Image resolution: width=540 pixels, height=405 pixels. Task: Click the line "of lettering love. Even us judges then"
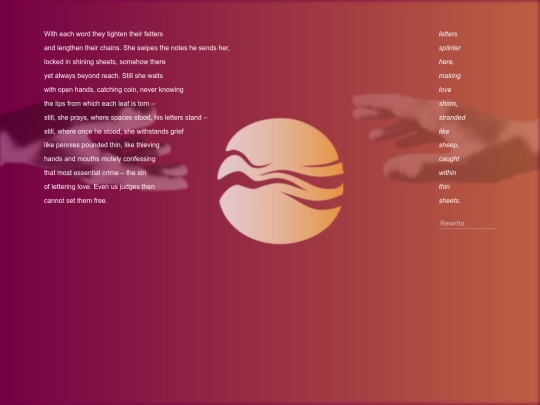99,187
